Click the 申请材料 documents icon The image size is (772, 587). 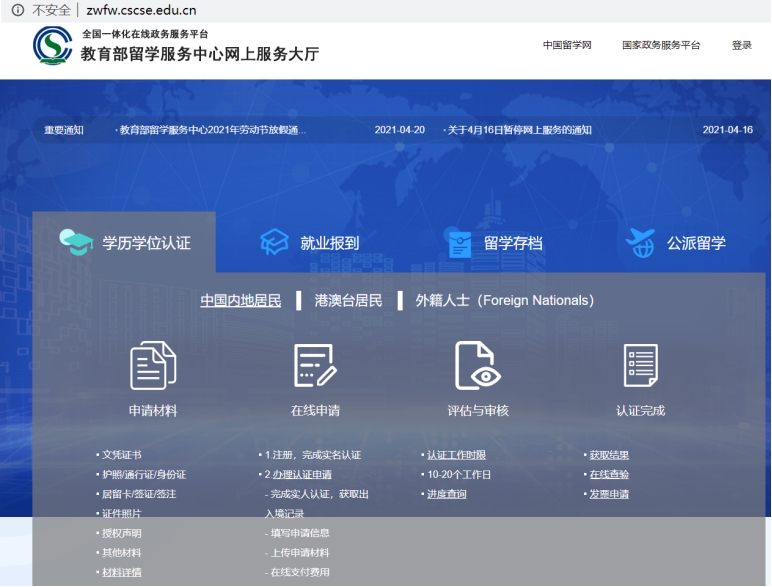click(x=153, y=365)
